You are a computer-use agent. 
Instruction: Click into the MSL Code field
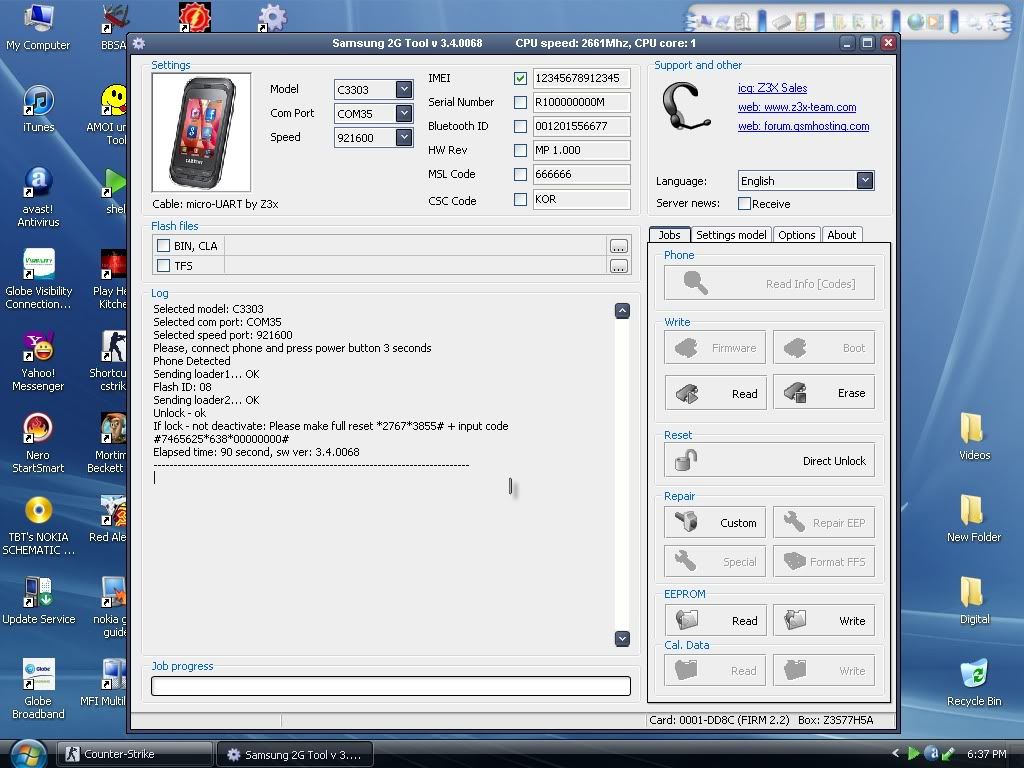(581, 175)
